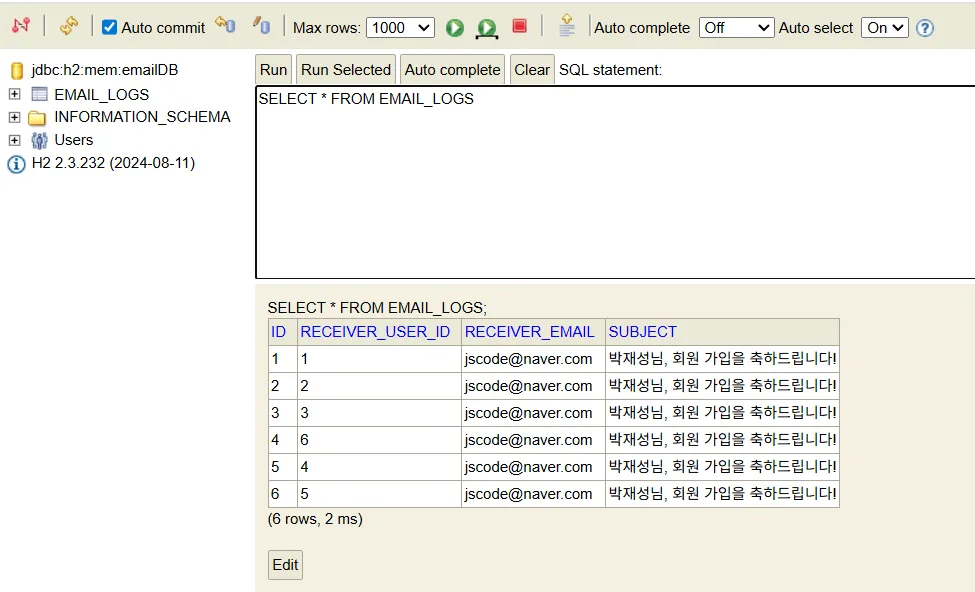This screenshot has height=592, width=975.
Task: Expand the Users node
Action: click(x=14, y=140)
